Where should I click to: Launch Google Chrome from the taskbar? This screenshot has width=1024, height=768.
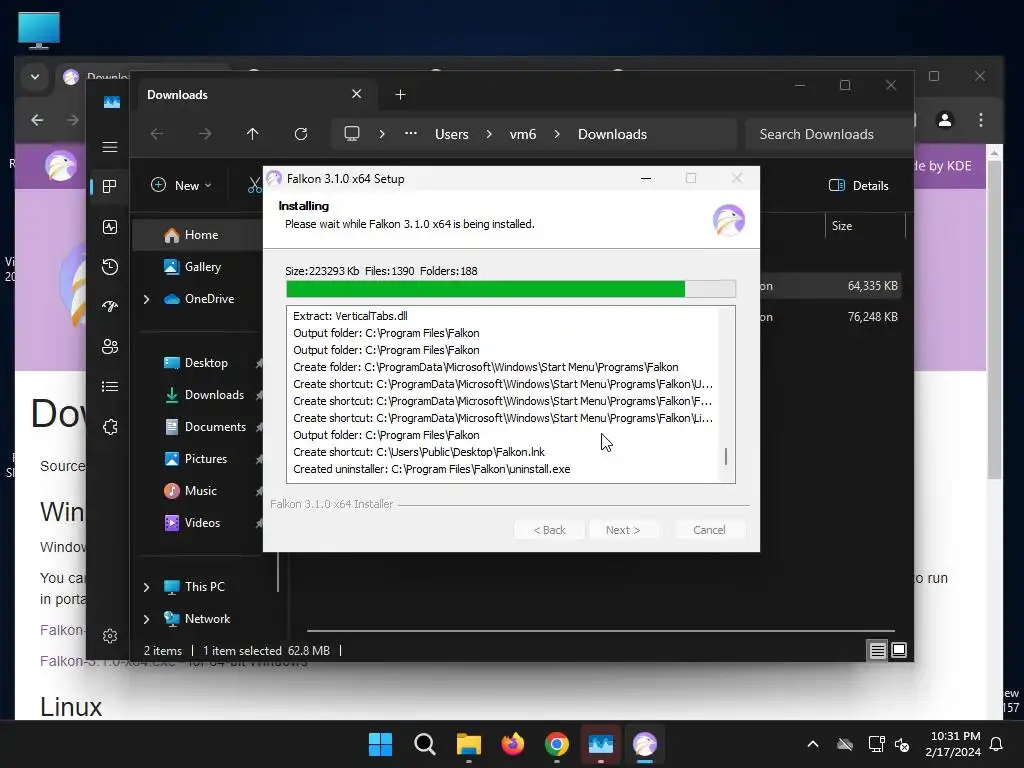(x=556, y=744)
